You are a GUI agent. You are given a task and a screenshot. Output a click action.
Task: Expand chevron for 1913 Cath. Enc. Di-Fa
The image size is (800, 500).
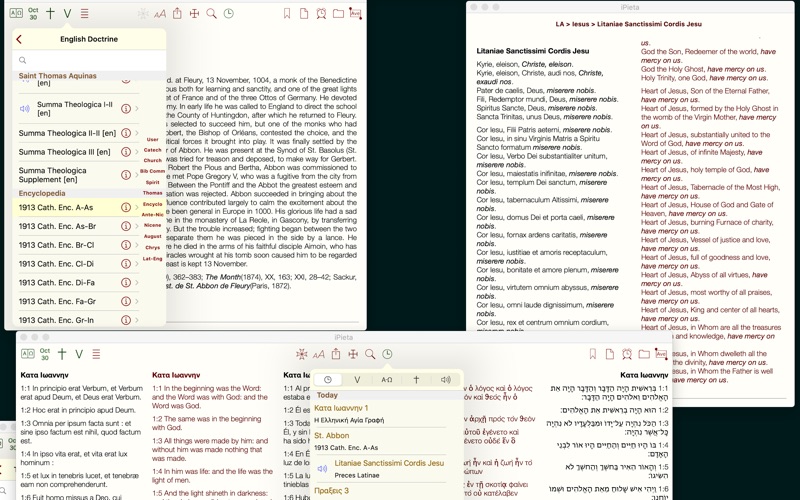pyautogui.click(x=137, y=283)
